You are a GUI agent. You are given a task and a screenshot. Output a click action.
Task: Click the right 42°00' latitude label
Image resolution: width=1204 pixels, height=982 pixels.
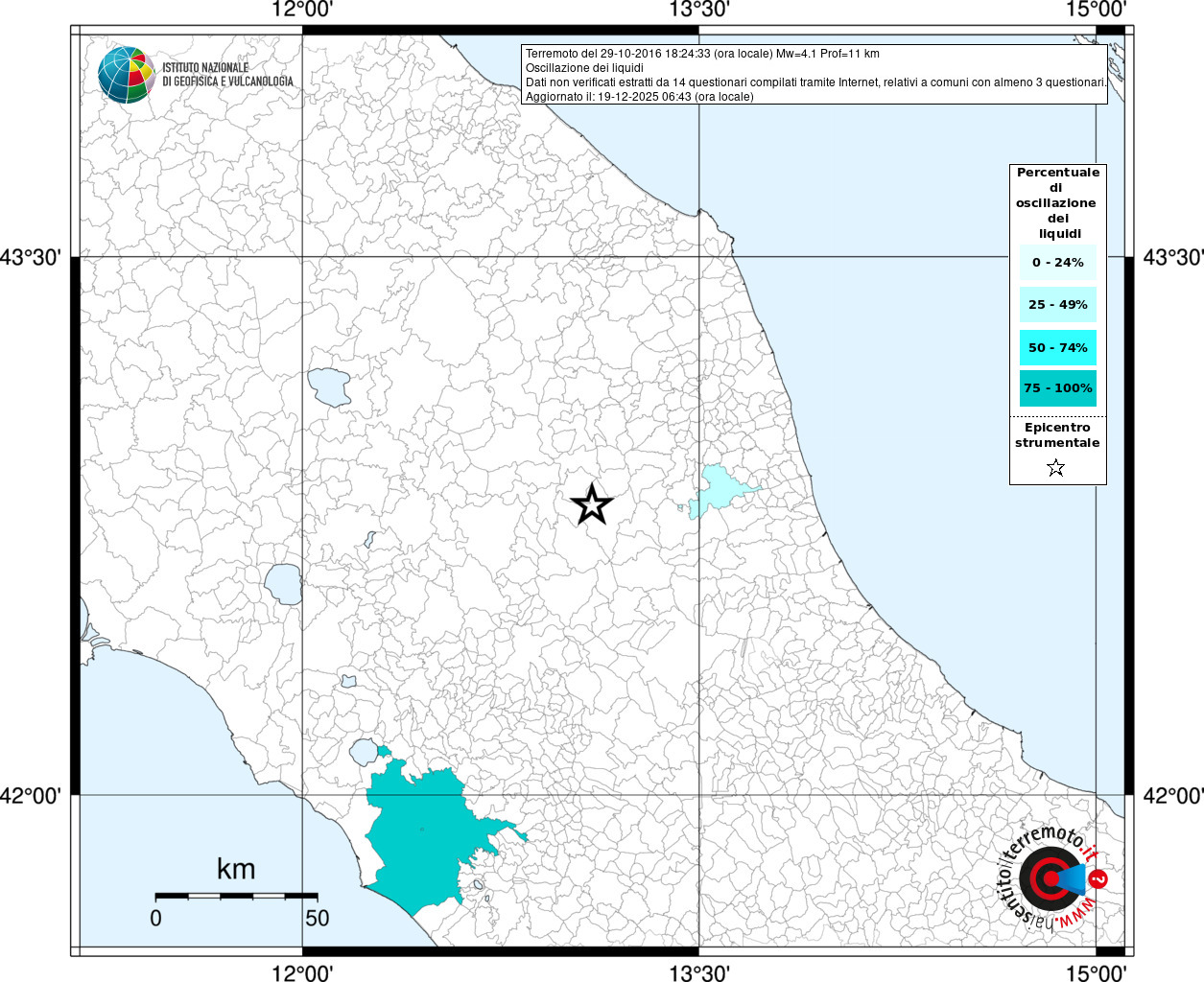1172,795
